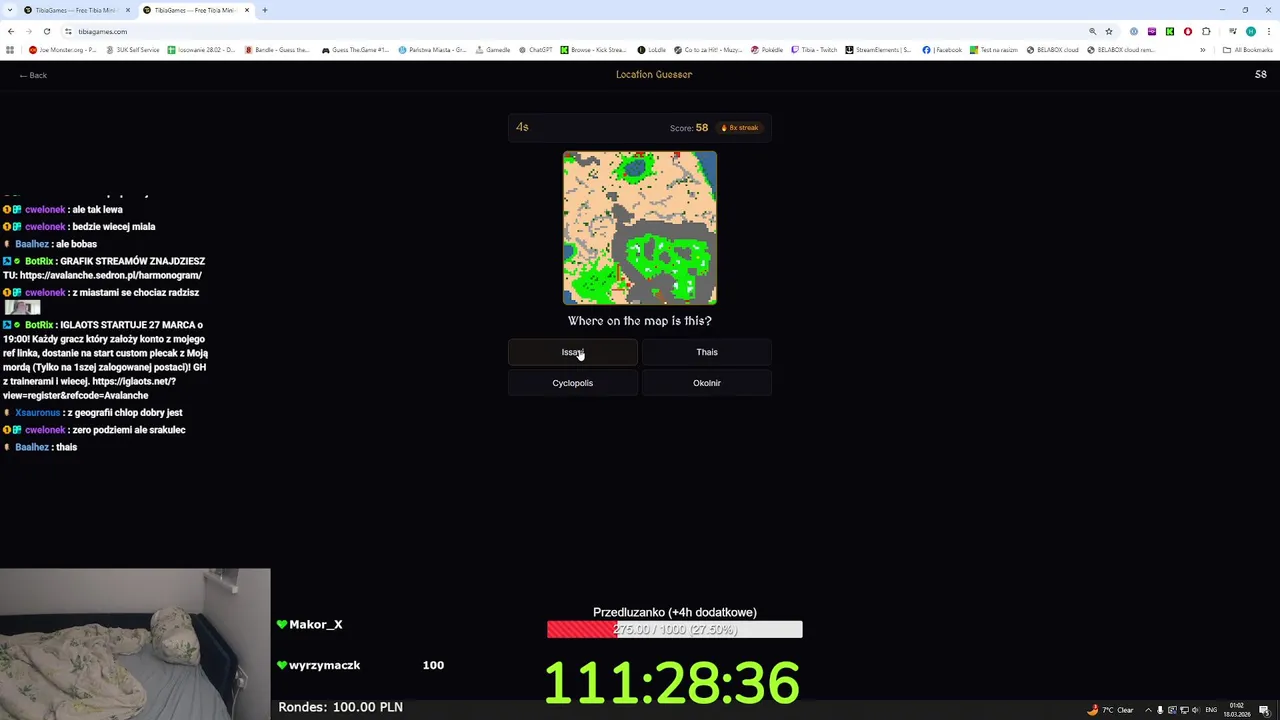Open the Chrome three-dot menu

(1268, 31)
